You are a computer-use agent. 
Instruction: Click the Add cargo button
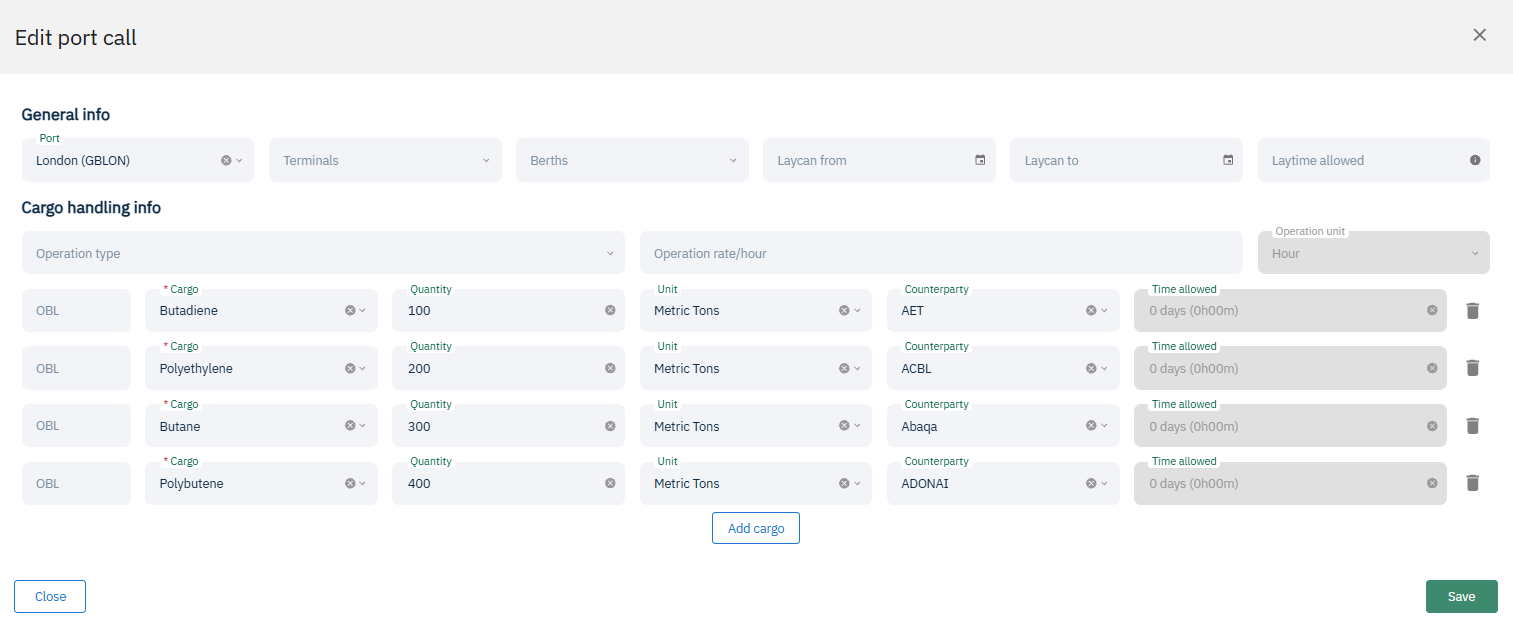click(756, 528)
